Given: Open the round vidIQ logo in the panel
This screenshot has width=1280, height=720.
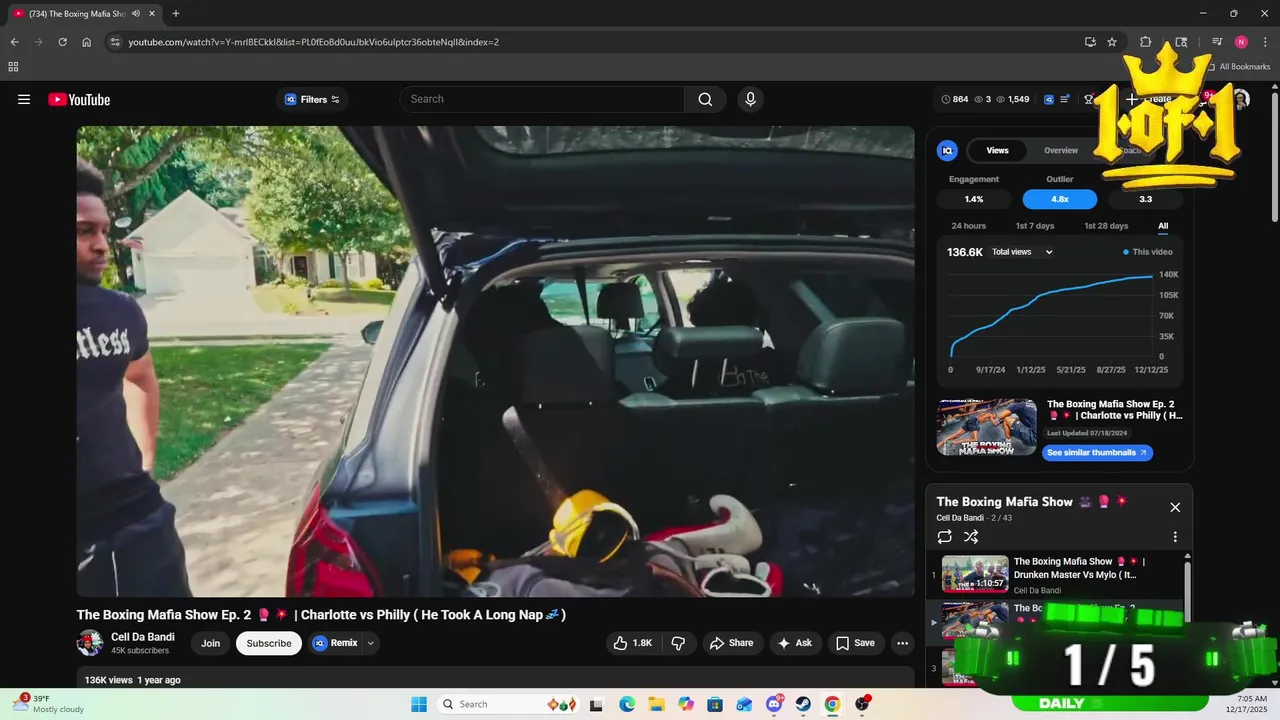Looking at the screenshot, I should coord(947,150).
